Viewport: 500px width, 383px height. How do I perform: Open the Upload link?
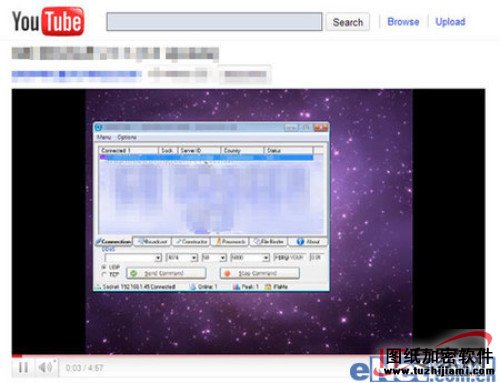point(450,22)
